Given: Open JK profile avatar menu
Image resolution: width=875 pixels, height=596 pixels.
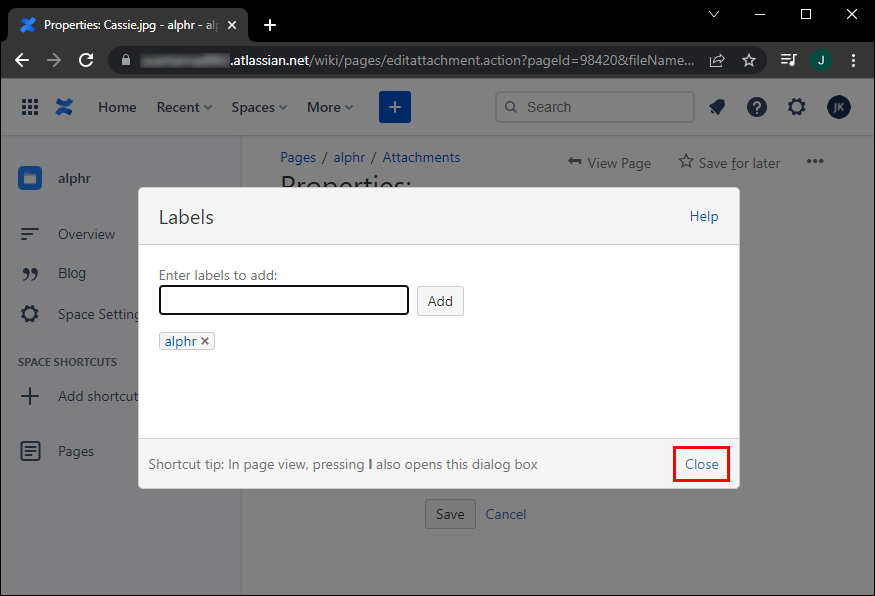Looking at the screenshot, I should [839, 107].
